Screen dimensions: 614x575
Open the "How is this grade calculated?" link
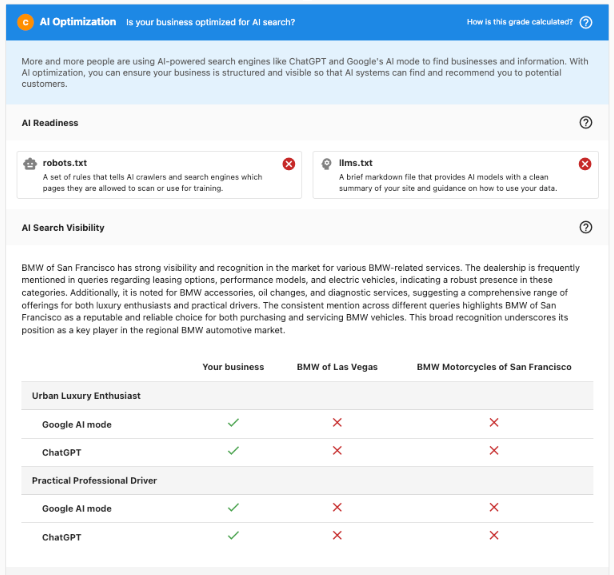click(520, 22)
